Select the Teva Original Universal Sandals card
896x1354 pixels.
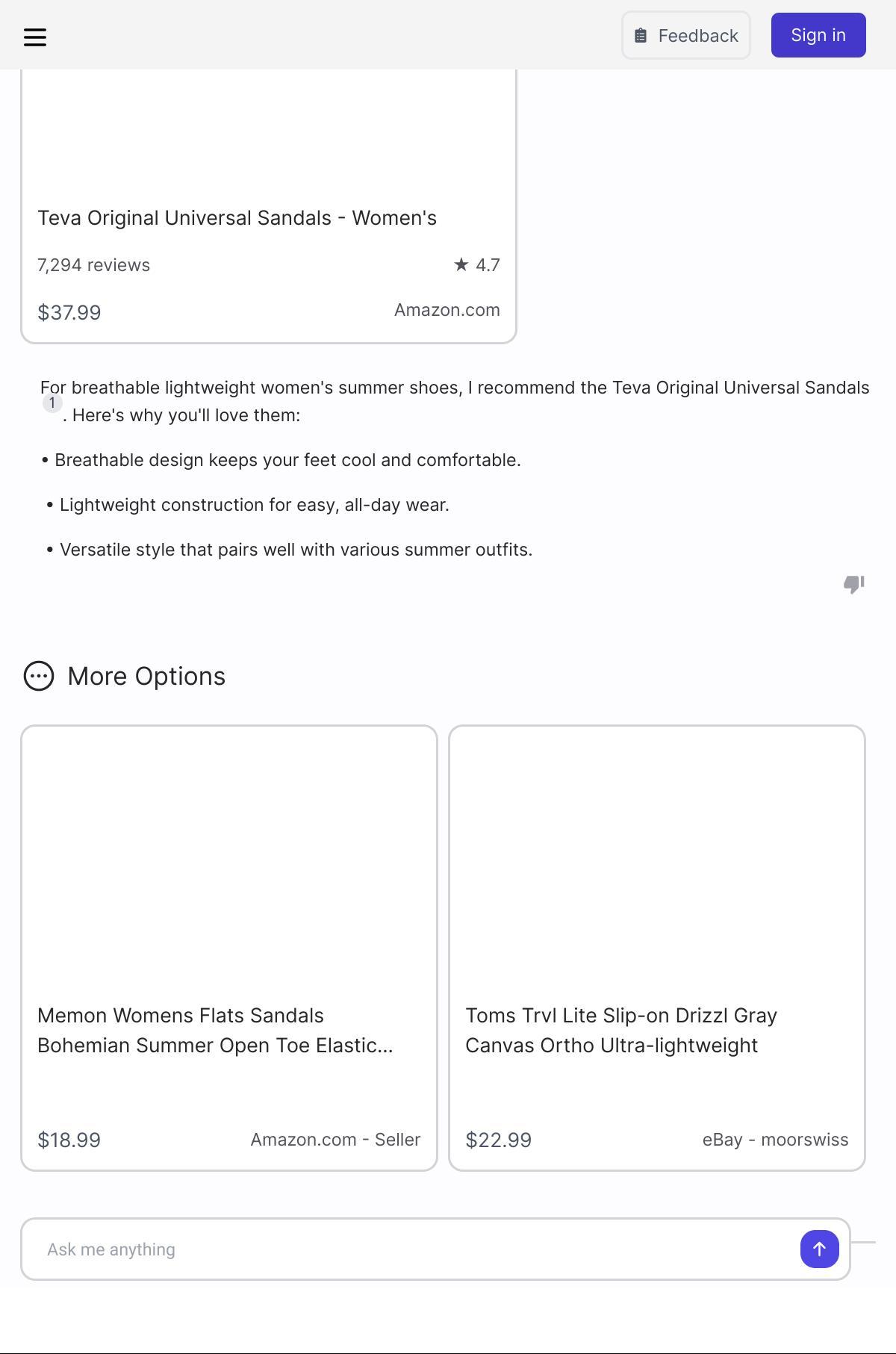267,202
